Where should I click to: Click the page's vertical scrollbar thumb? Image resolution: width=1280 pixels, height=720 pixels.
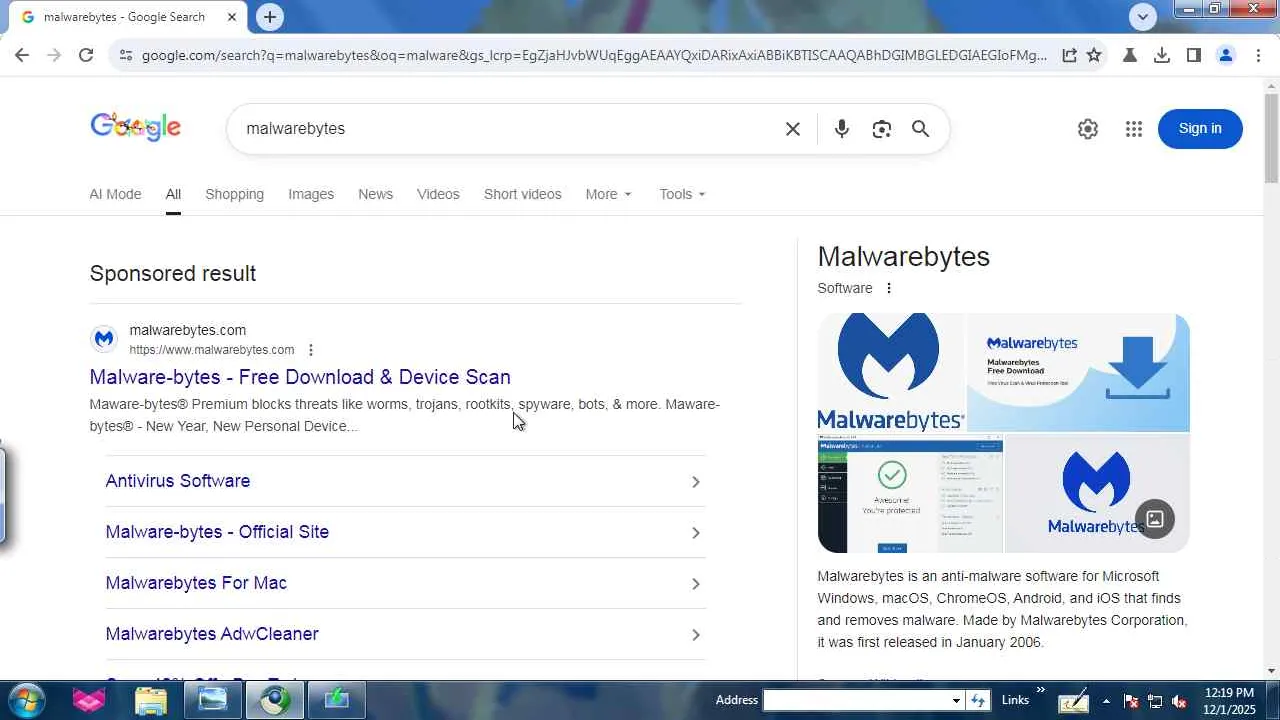click(1271, 138)
